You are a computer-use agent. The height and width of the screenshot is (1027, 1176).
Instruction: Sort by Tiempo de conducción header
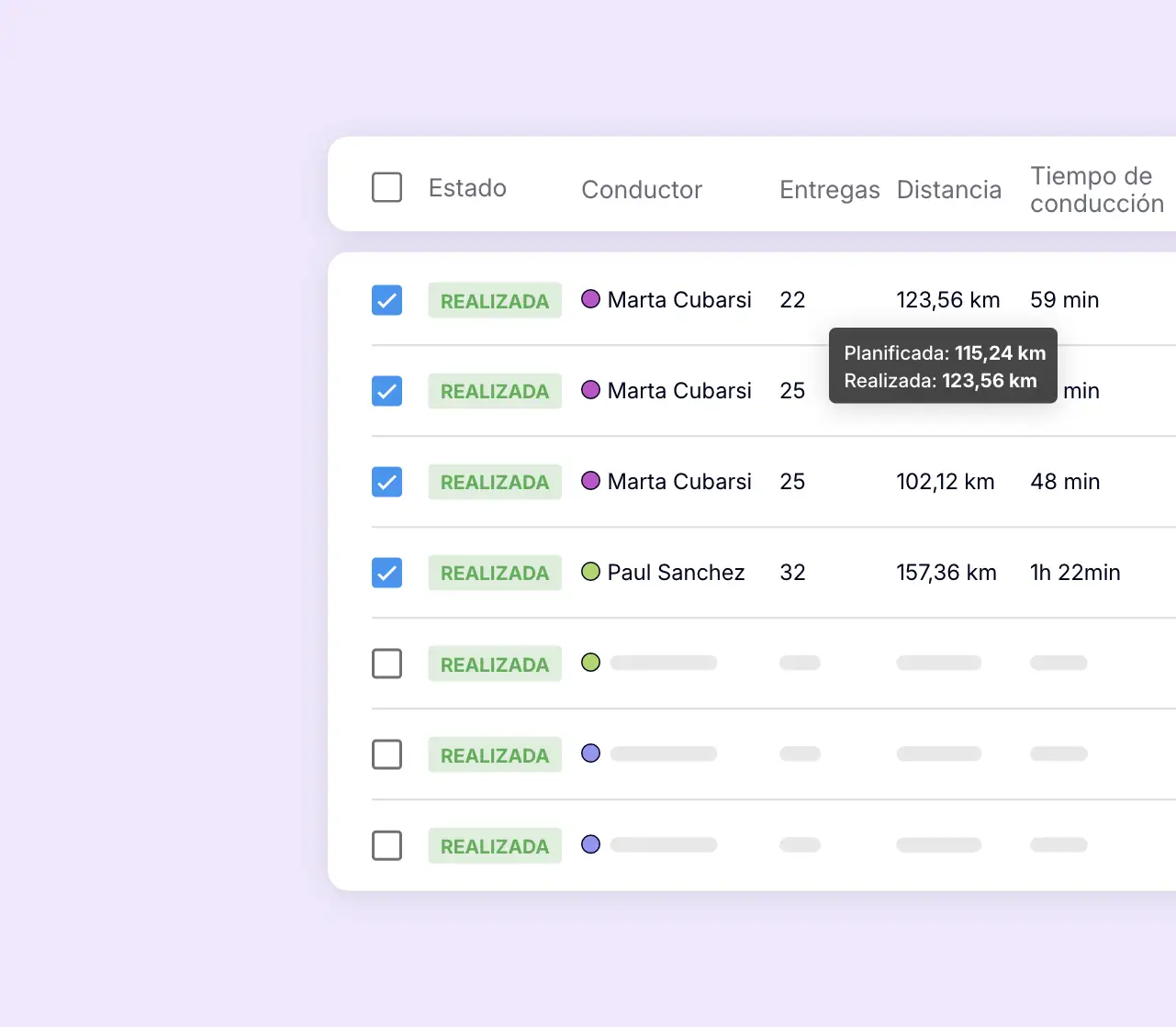click(x=1097, y=189)
